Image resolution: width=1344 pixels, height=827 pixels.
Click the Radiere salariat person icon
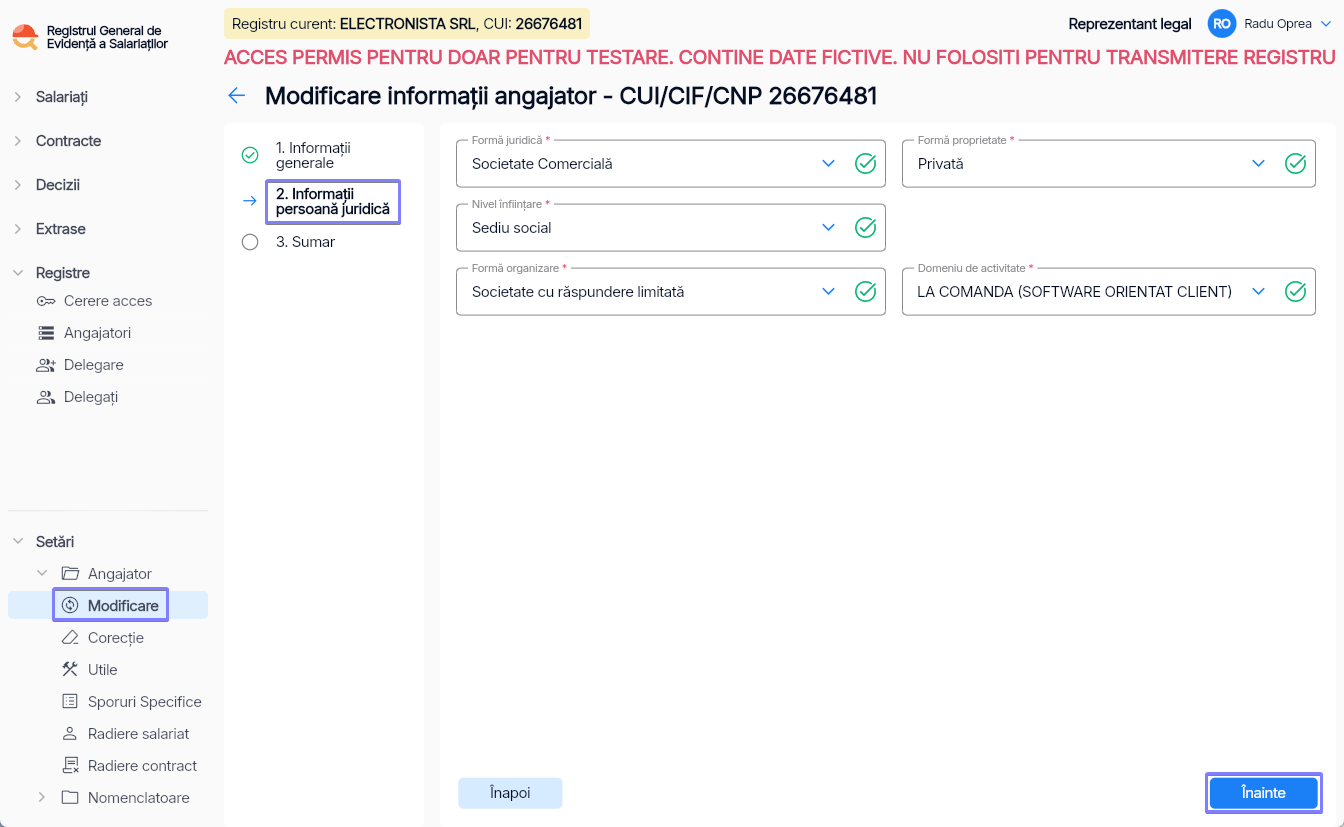click(x=70, y=734)
